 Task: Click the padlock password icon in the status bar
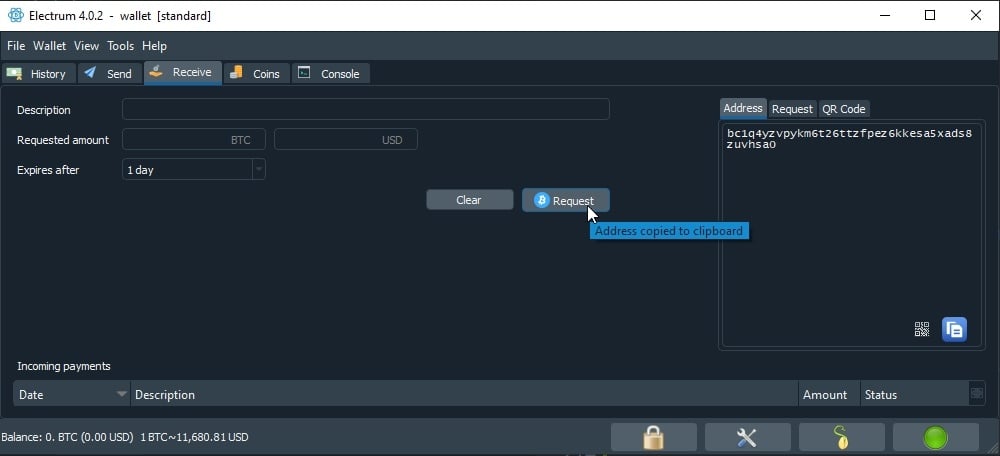[x=654, y=438]
